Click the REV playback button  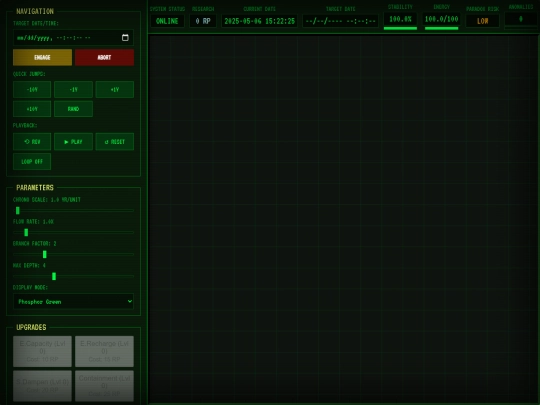tap(32, 142)
